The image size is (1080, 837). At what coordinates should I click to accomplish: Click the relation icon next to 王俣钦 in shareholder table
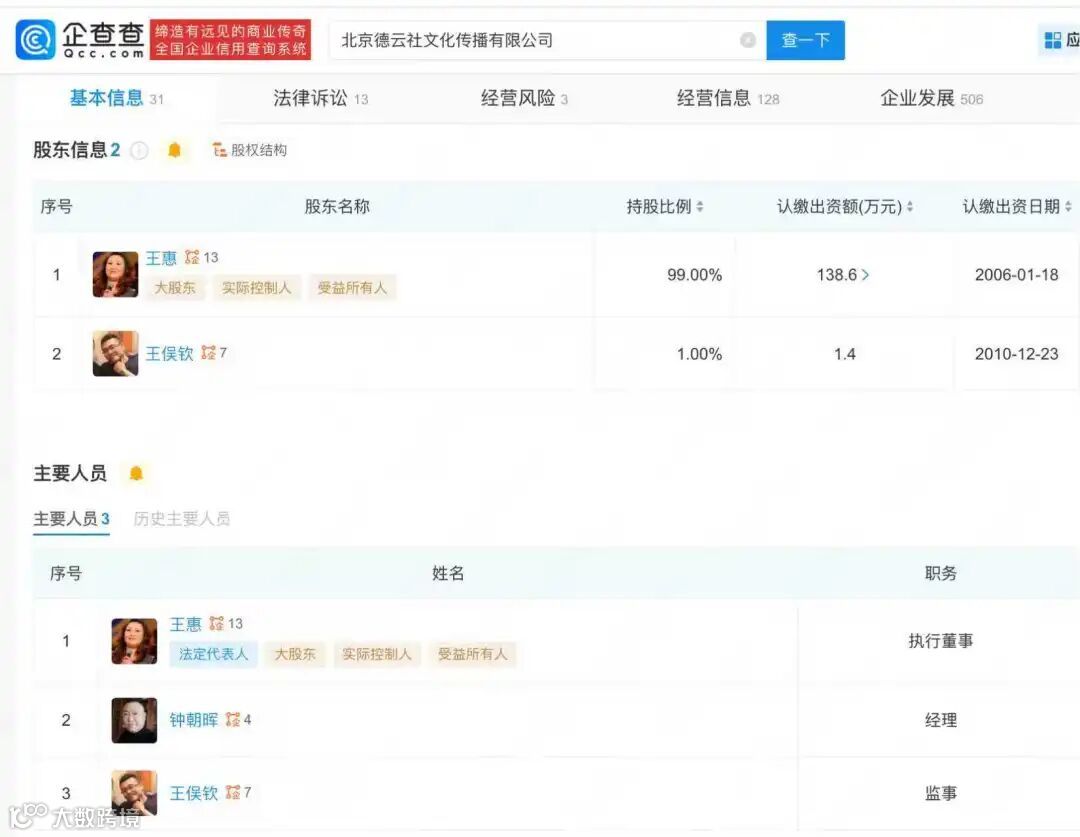[x=208, y=353]
